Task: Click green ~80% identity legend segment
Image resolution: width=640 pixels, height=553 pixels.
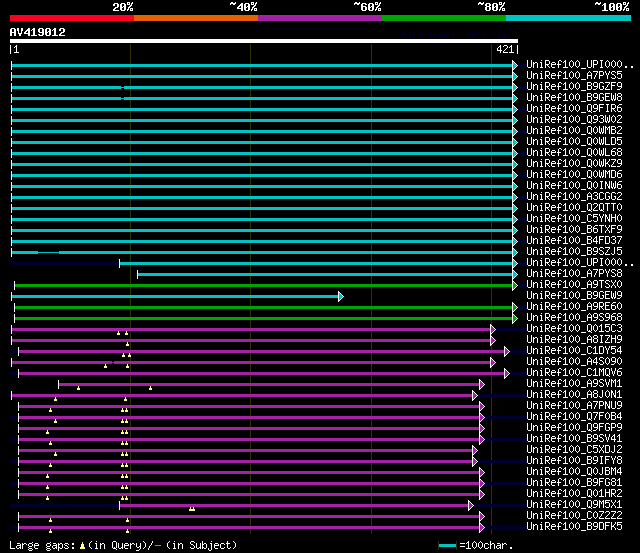Action: coord(444,18)
